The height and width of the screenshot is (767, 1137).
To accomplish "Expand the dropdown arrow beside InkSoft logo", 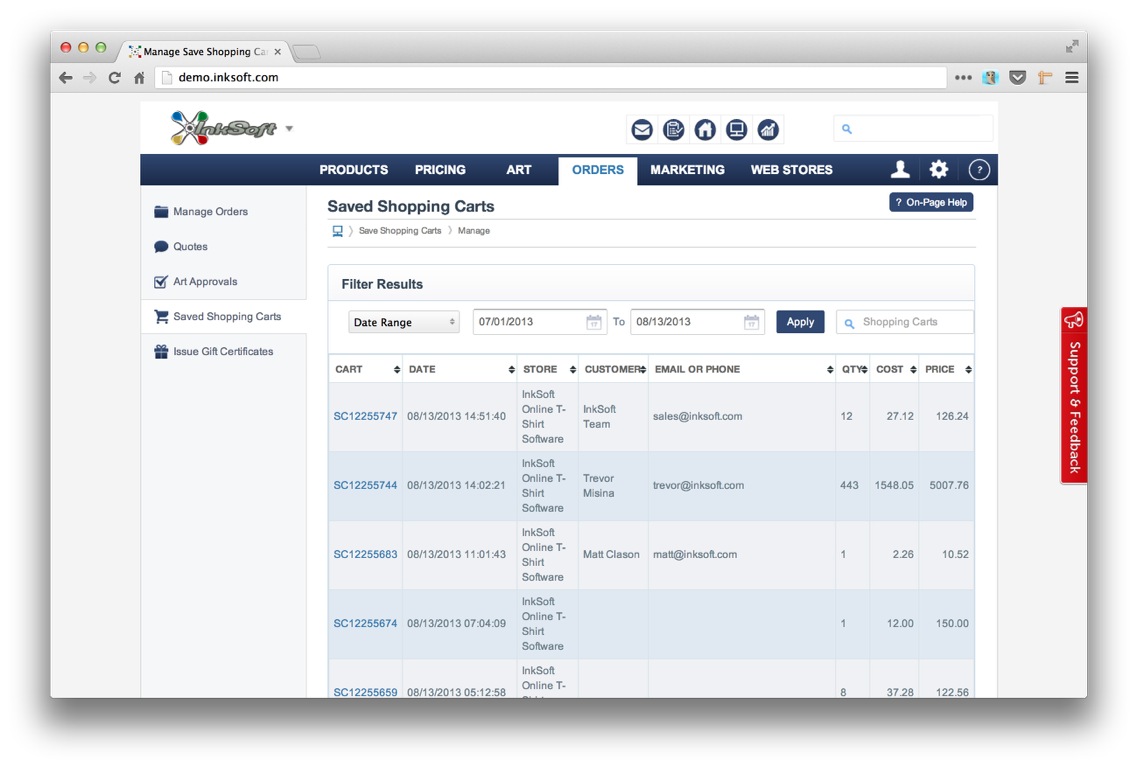I will [x=289, y=128].
